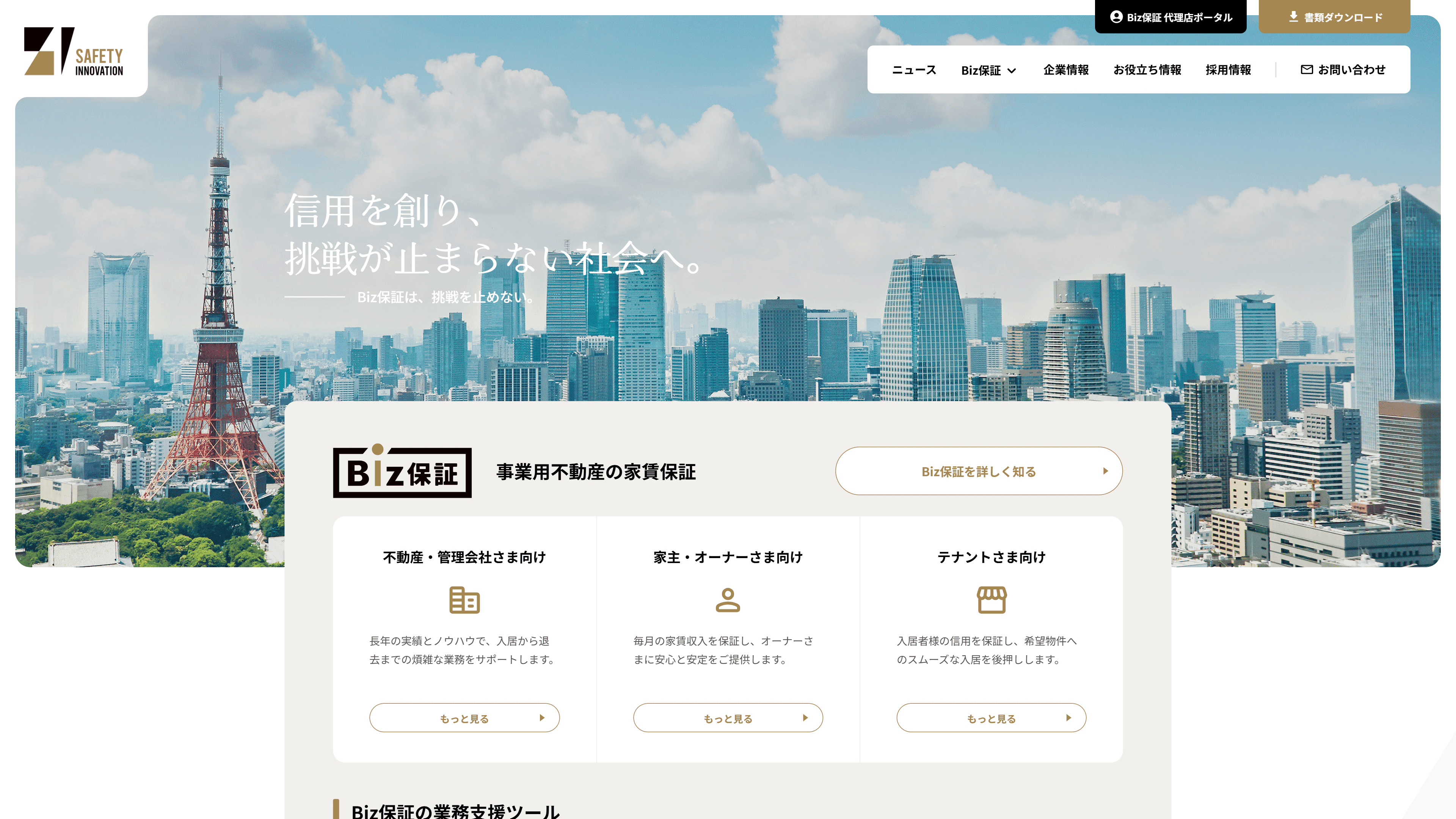The height and width of the screenshot is (819, 1456).
Task: Click the tagline Biz保証は、挑戦を止めない。
Action: coord(446,297)
